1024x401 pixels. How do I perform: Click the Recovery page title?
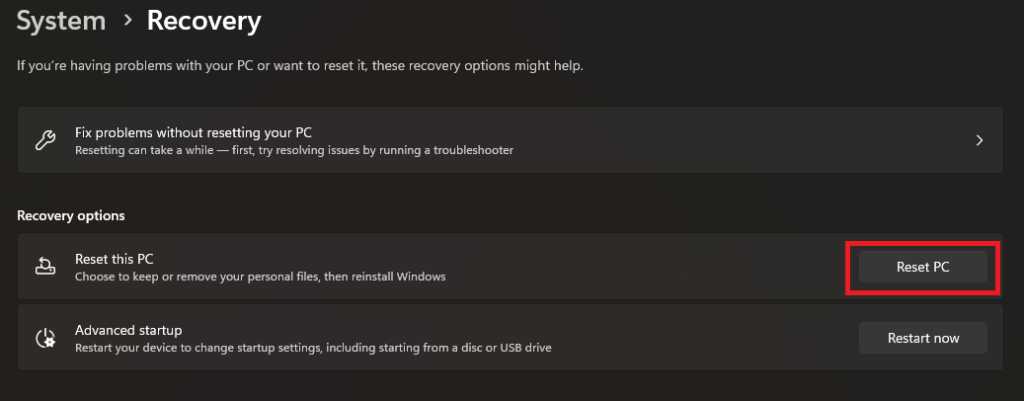pyautogui.click(x=204, y=20)
